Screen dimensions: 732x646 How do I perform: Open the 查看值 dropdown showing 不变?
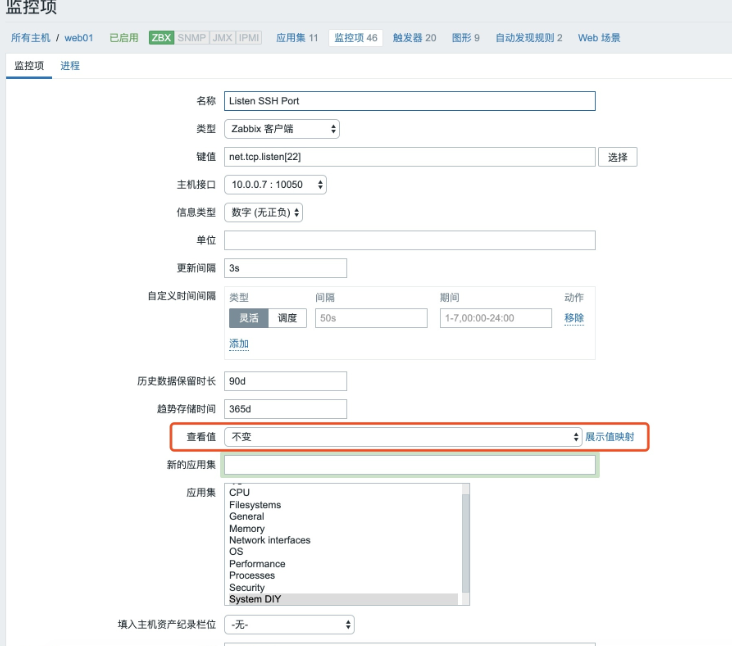coord(403,437)
